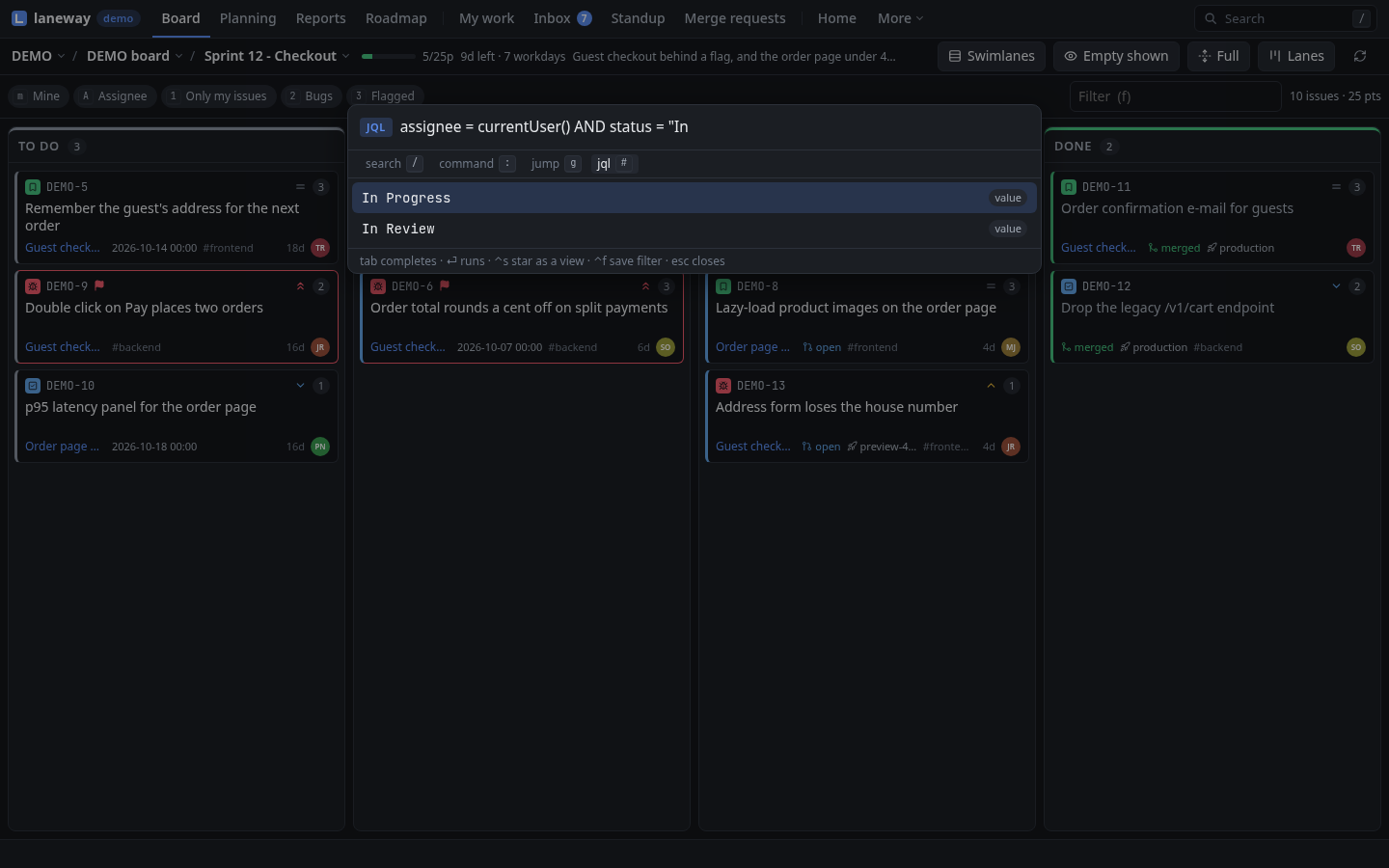Click the PN avatar on DEMO-10
This screenshot has width=1389, height=868.
coord(320,447)
